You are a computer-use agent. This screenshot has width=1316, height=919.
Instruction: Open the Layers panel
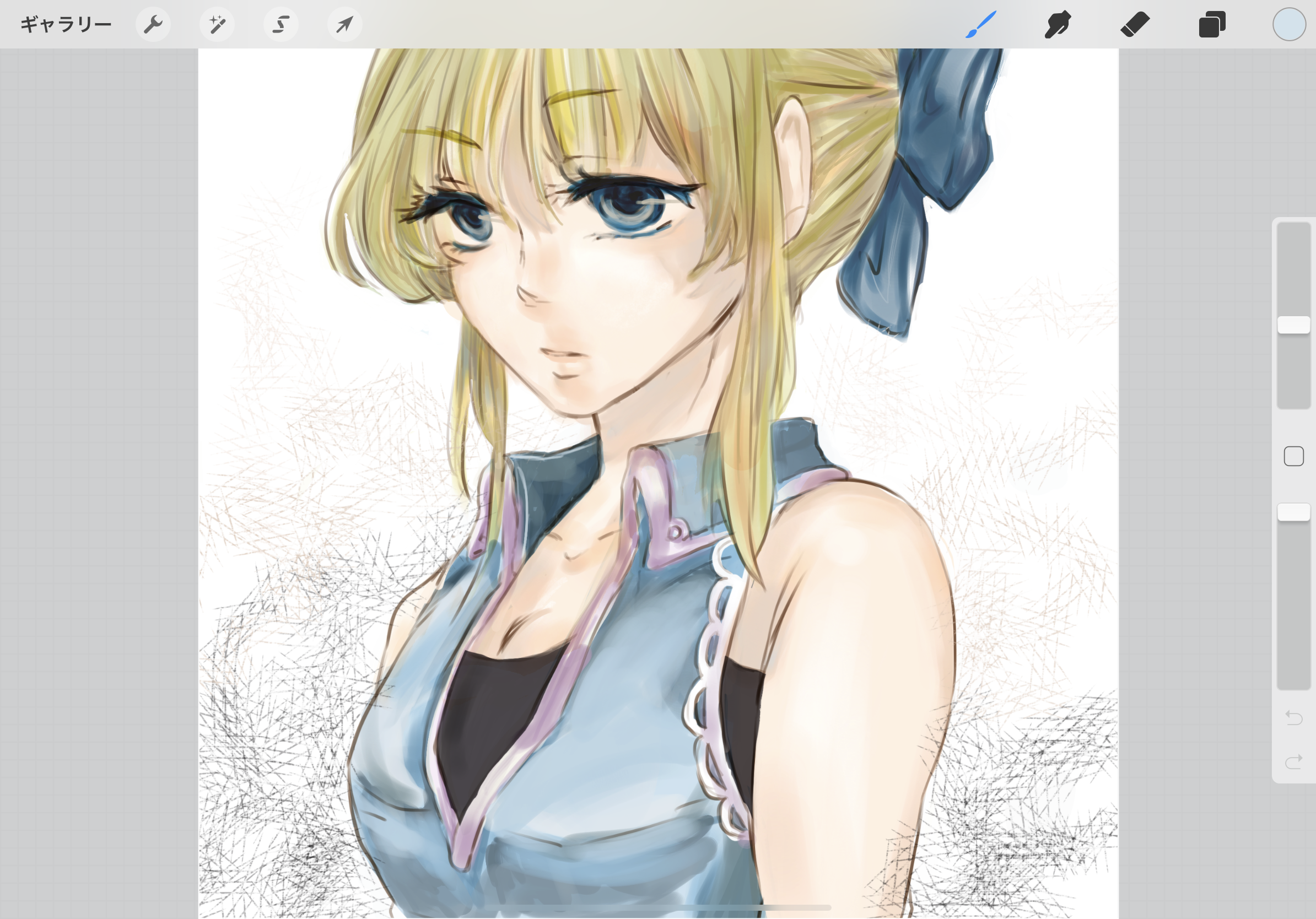[1212, 25]
